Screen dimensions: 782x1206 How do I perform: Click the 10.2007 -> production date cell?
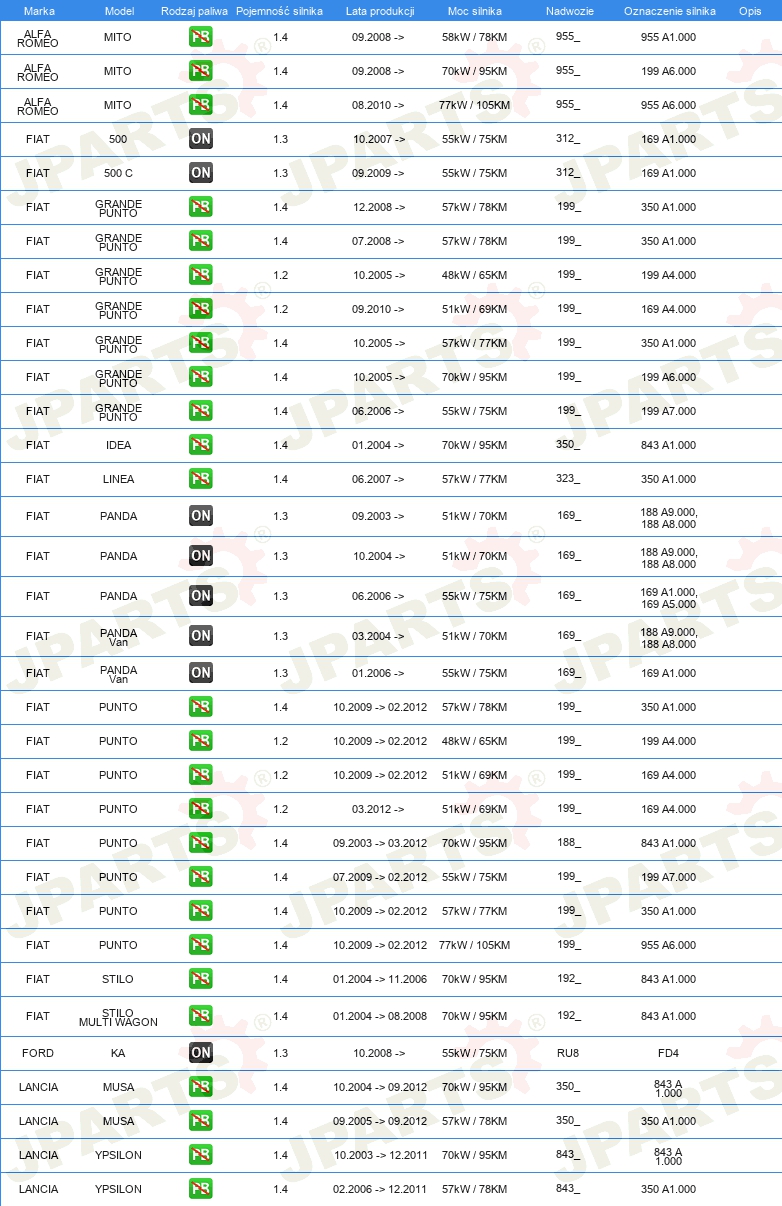pyautogui.click(x=379, y=139)
